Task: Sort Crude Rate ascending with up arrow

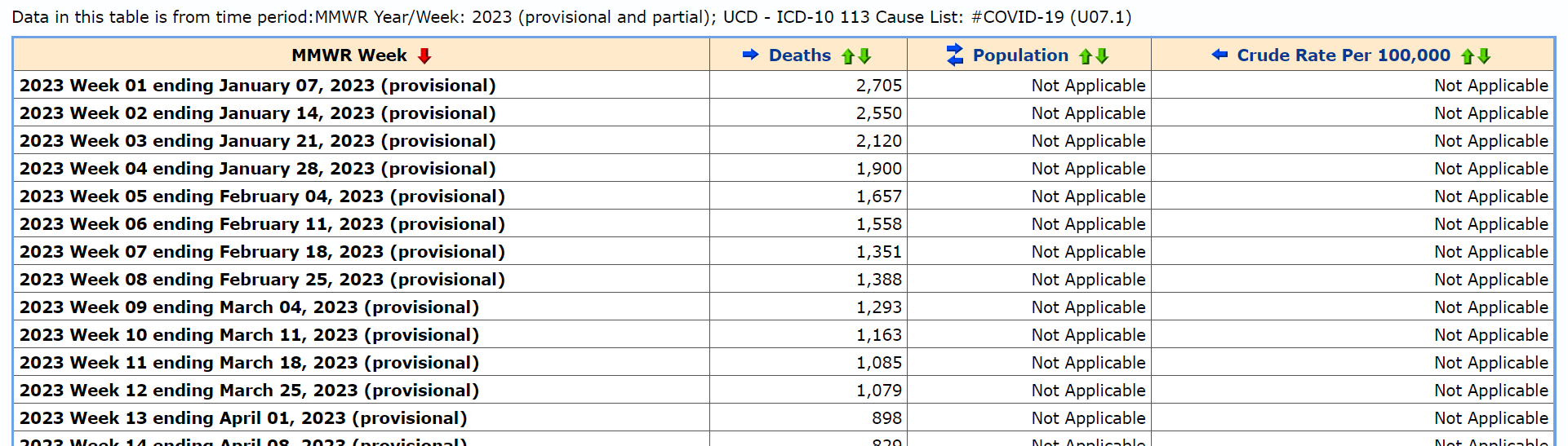Action: point(1468,56)
